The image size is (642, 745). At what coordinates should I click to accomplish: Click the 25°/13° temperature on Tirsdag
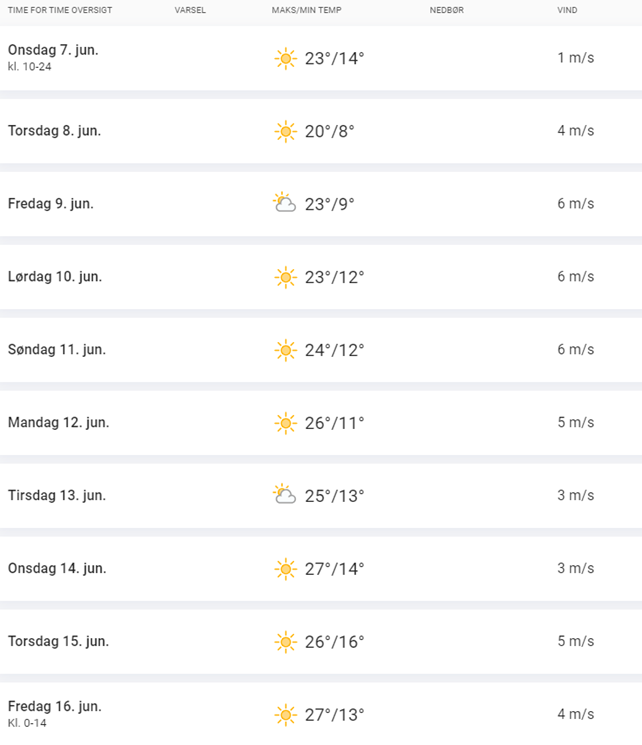pos(334,496)
